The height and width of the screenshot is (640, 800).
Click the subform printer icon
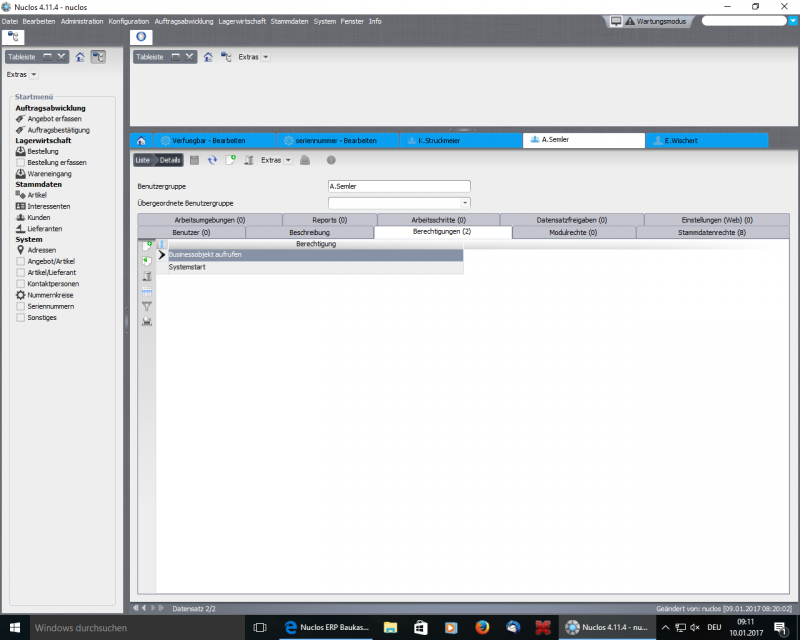click(147, 322)
